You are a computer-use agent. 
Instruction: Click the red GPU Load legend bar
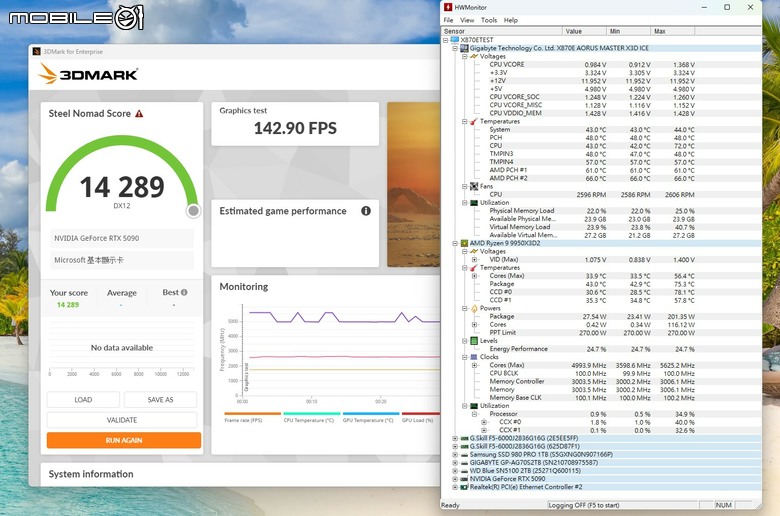point(421,413)
